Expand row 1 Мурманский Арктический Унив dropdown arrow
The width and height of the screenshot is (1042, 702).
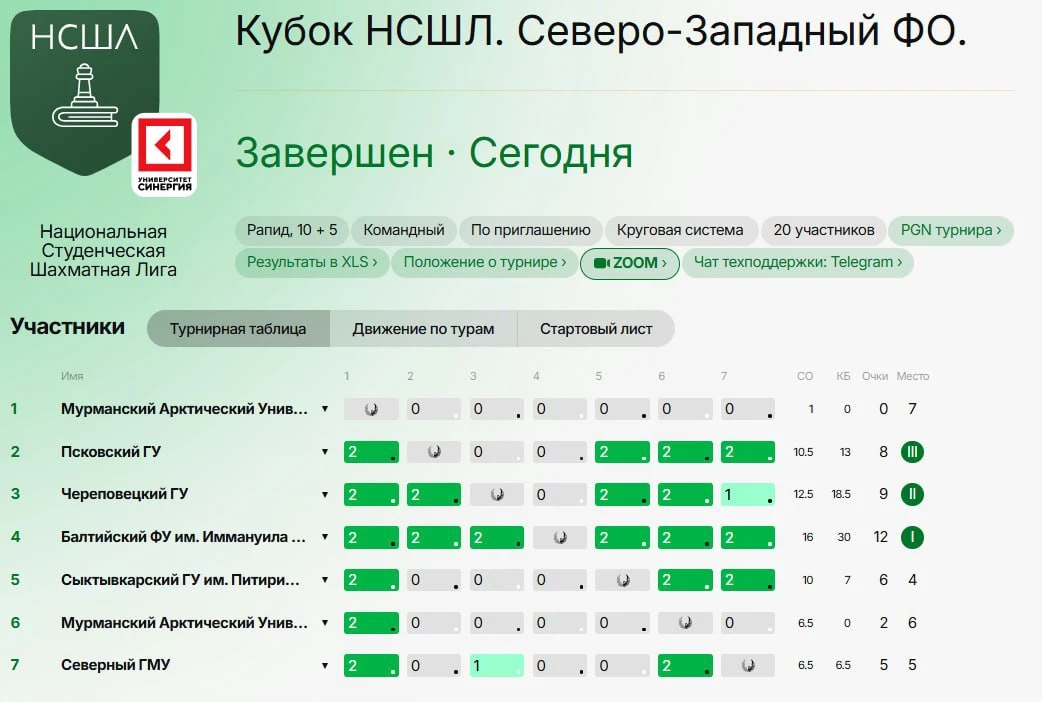point(325,409)
